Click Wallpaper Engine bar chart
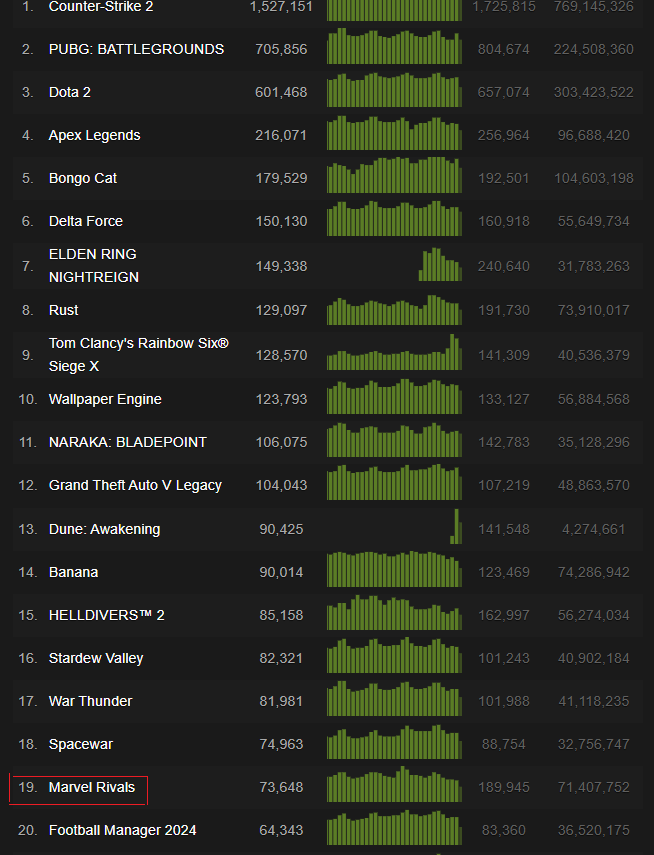 click(394, 397)
